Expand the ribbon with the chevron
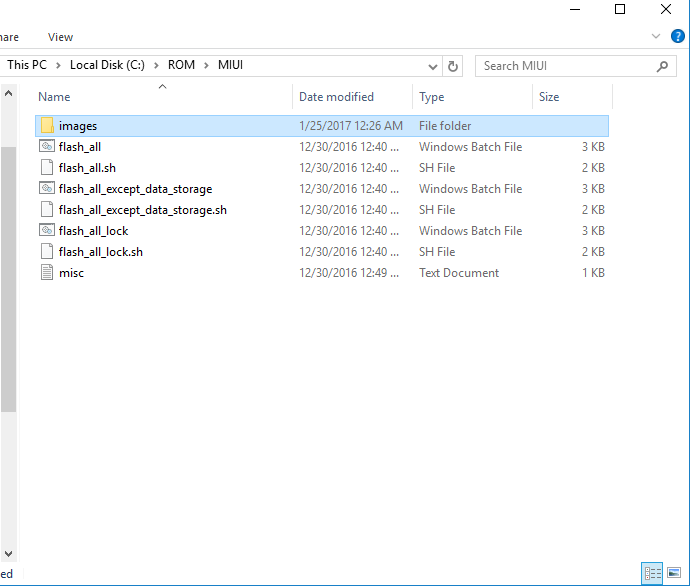This screenshot has height=588, width=692. [x=656, y=36]
